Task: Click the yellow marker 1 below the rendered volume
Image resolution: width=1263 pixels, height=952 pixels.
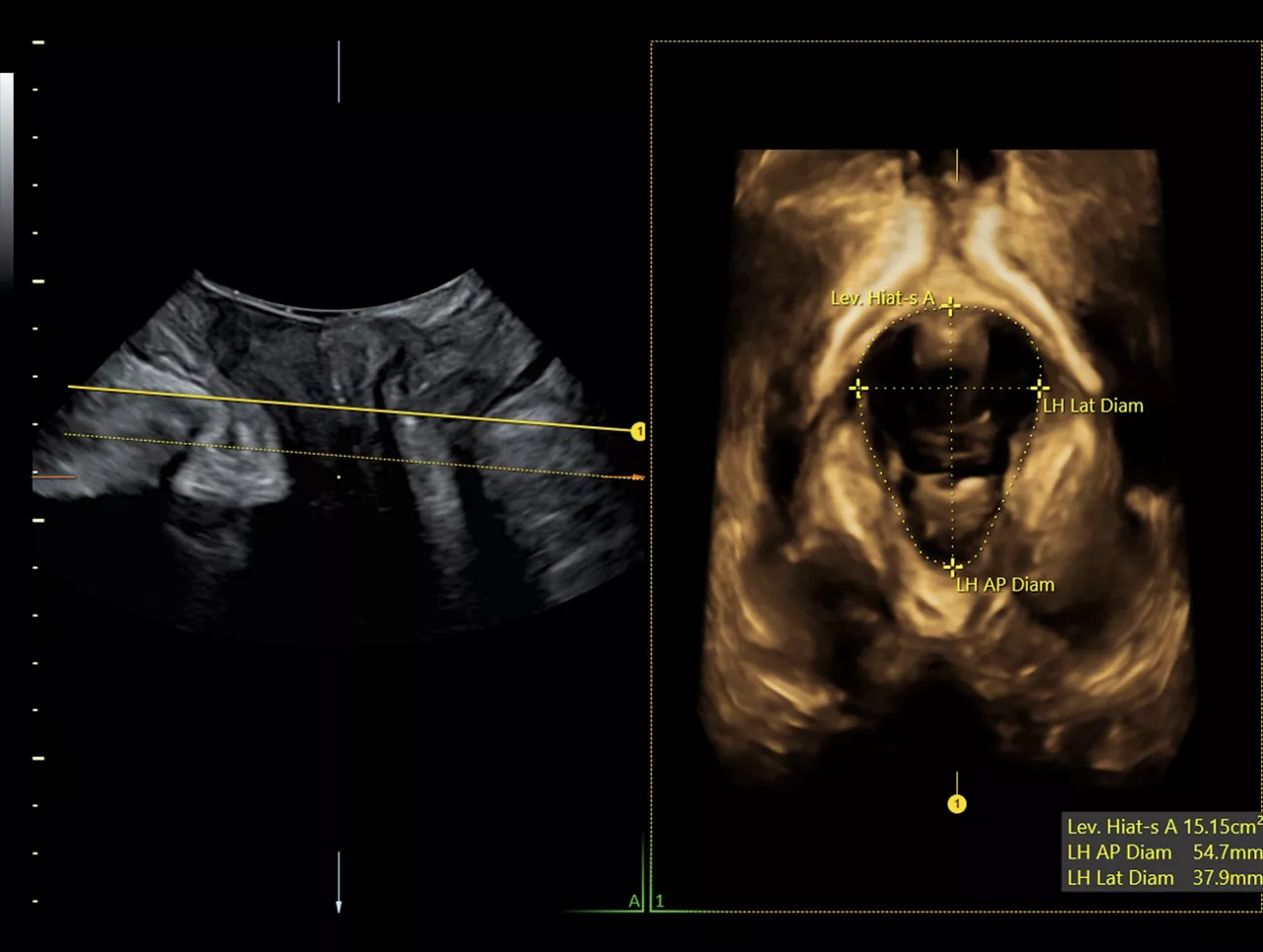Action: click(x=956, y=804)
